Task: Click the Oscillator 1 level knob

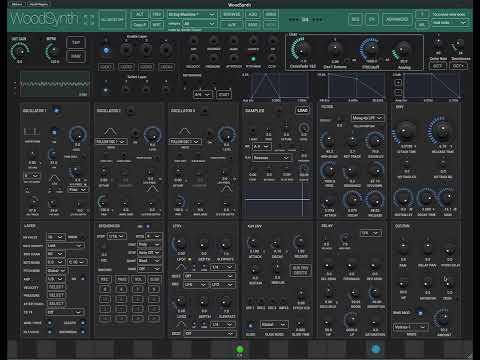Action: coord(77,135)
